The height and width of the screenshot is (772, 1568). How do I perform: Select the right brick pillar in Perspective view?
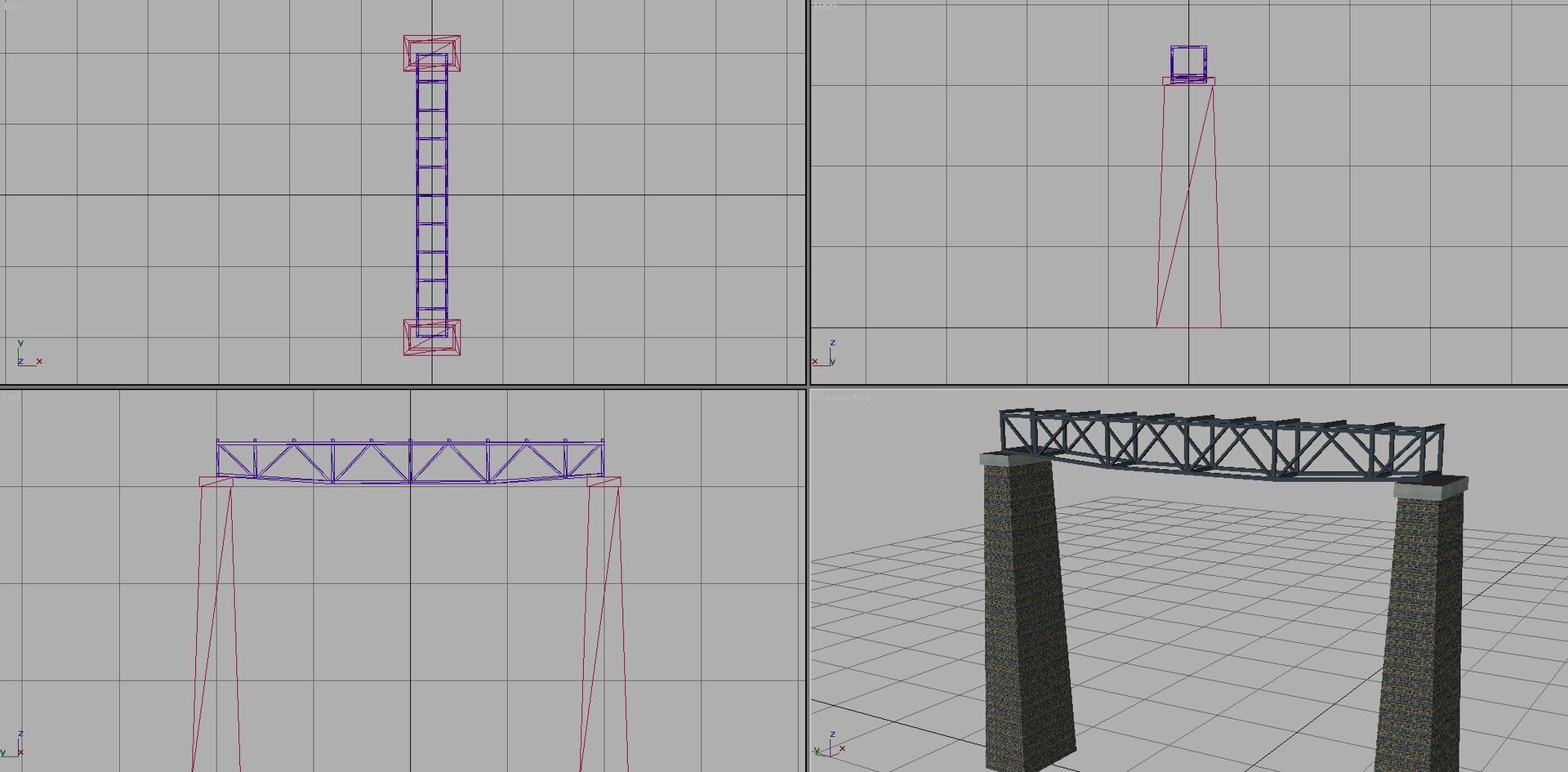1421,629
